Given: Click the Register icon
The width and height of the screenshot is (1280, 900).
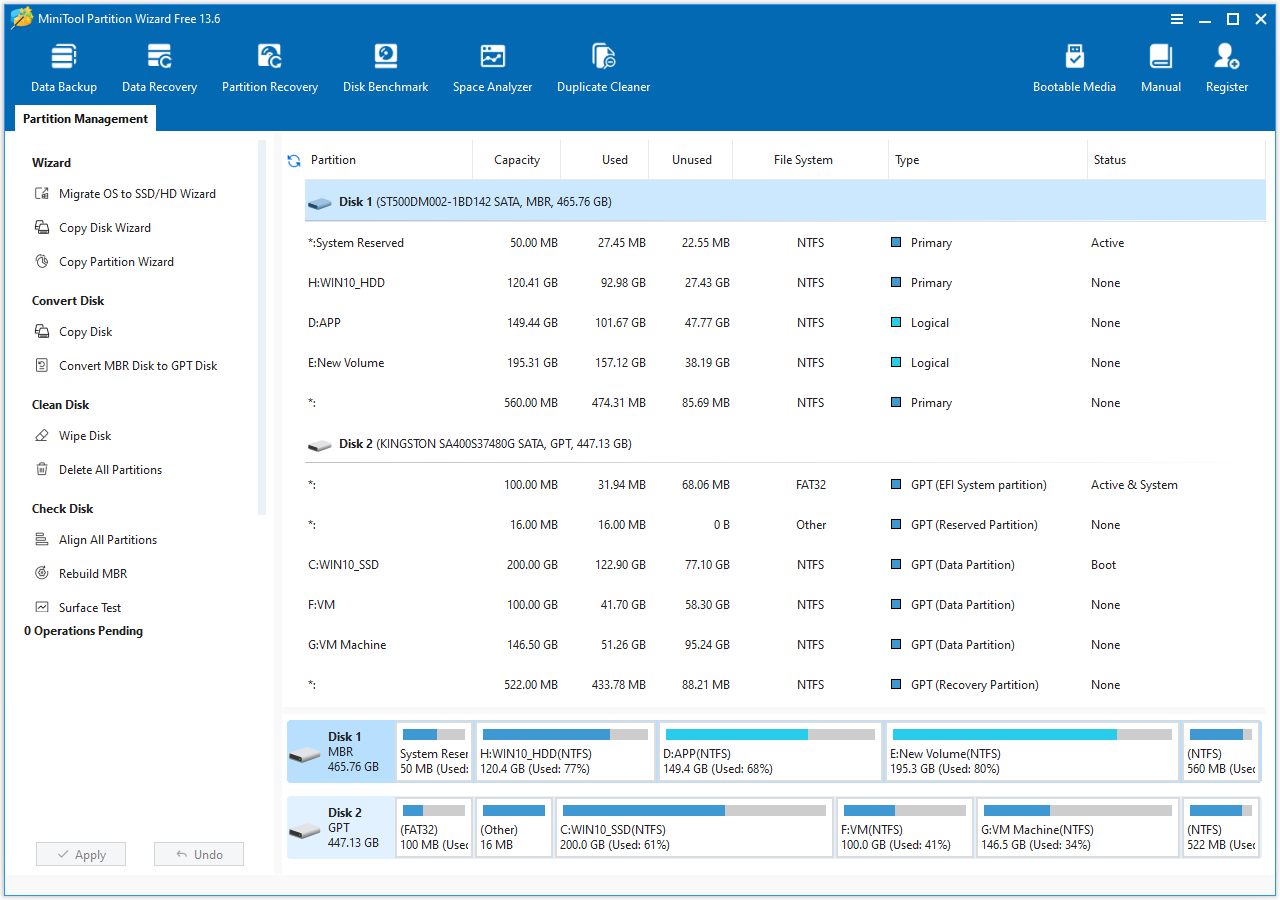Looking at the screenshot, I should coord(1226,66).
